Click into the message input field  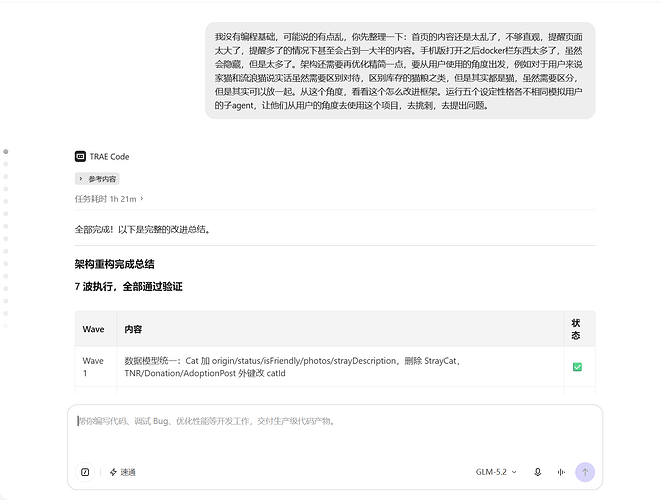[335, 434]
